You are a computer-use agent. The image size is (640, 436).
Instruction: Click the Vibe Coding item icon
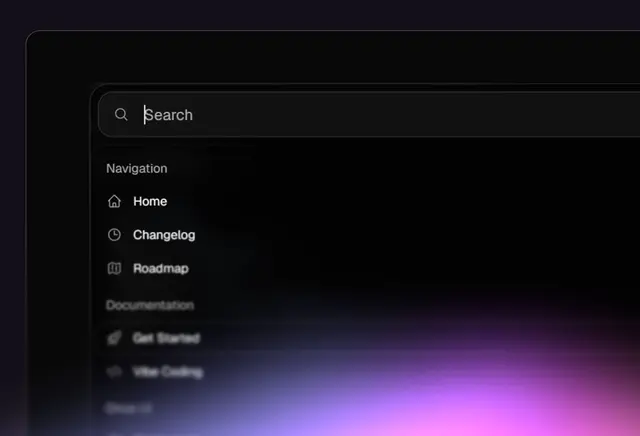click(x=114, y=371)
